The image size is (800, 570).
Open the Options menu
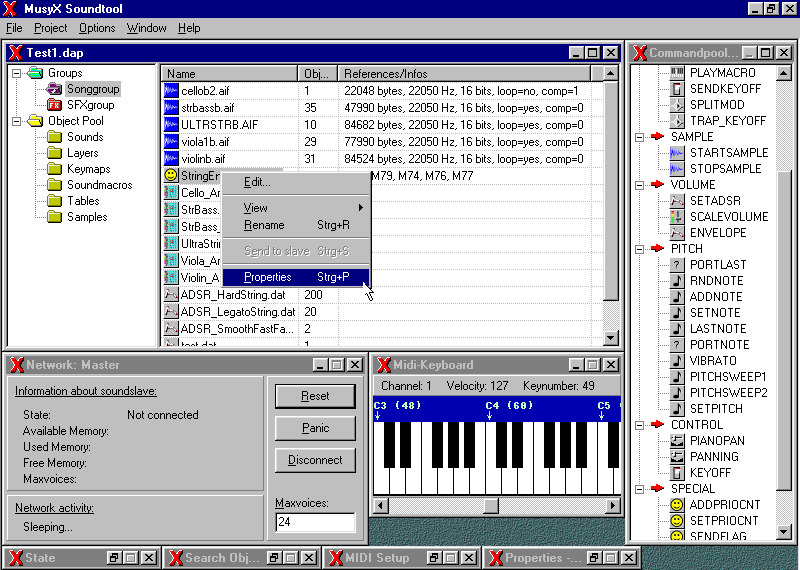[x=97, y=28]
